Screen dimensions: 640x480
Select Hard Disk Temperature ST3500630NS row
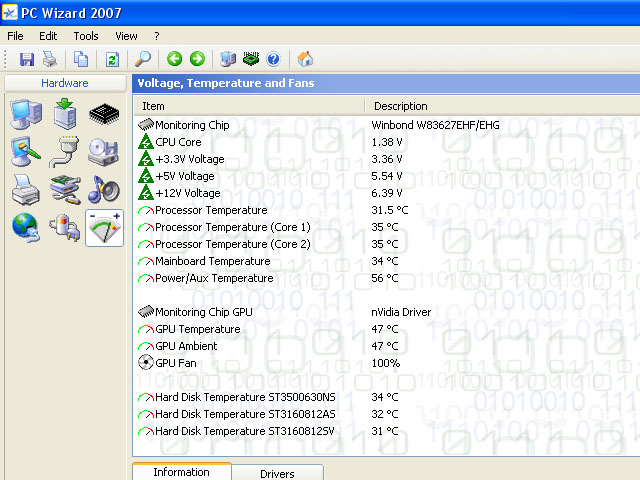387,397
